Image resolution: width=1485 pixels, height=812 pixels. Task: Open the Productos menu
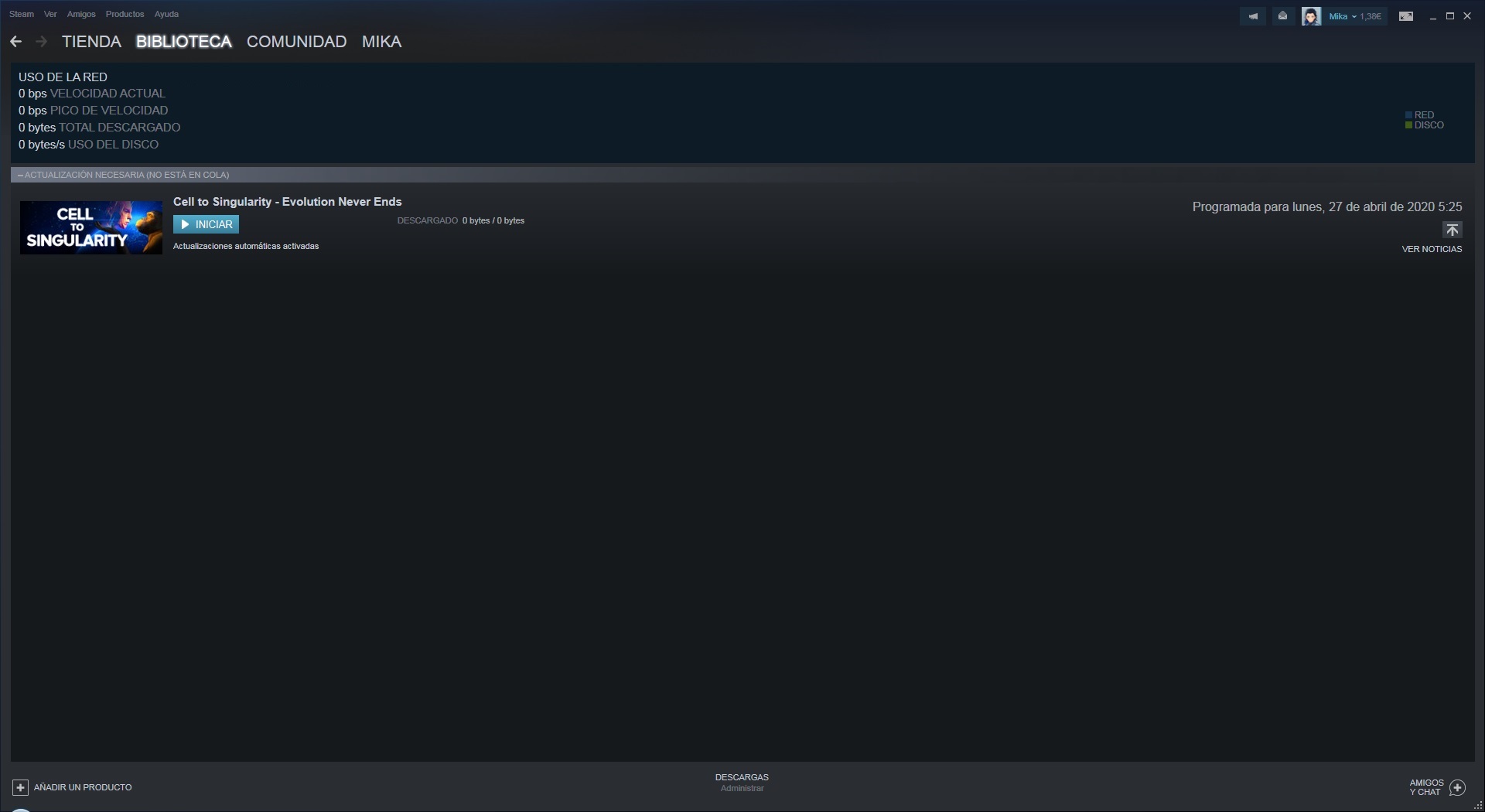(x=125, y=14)
